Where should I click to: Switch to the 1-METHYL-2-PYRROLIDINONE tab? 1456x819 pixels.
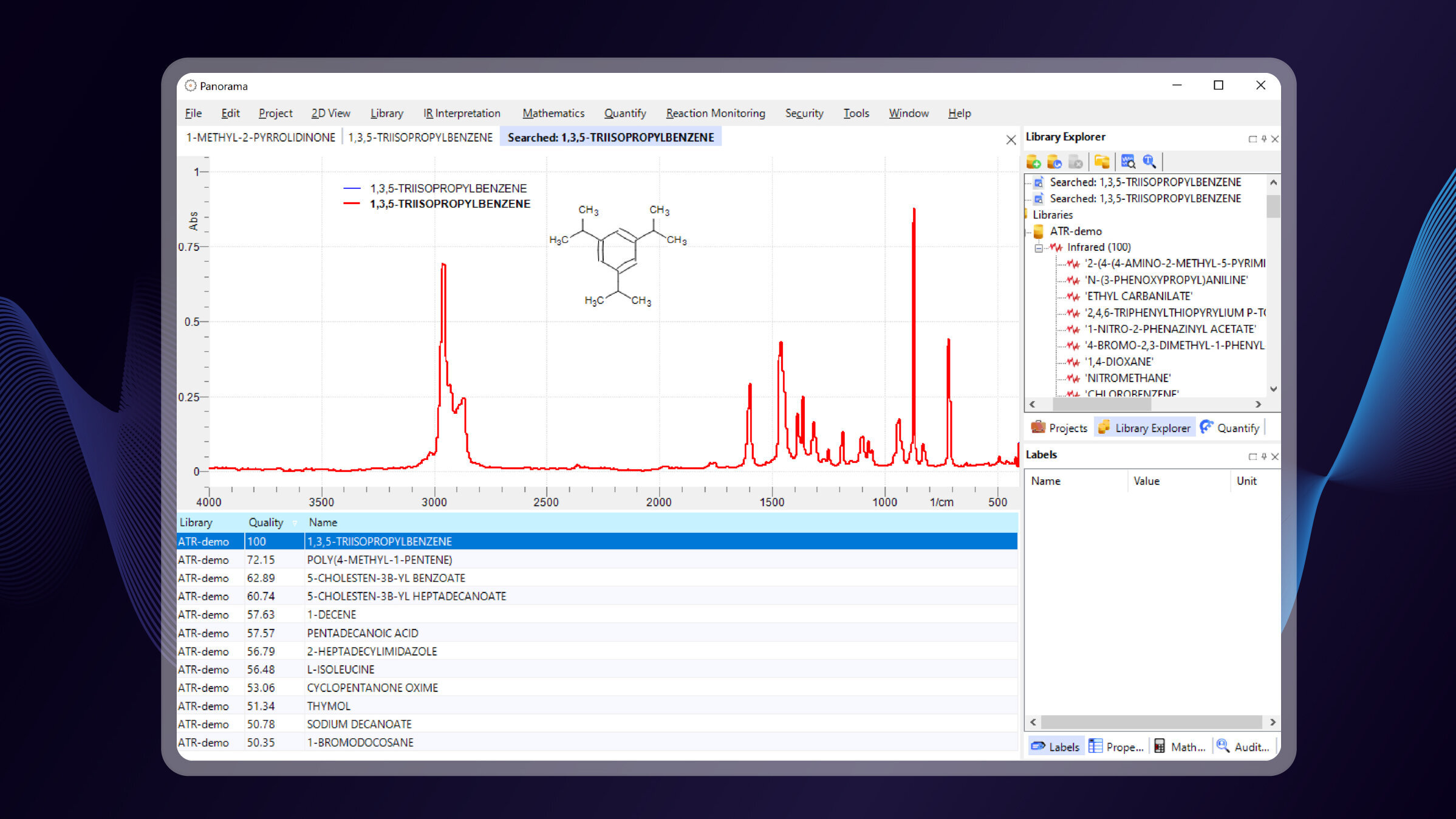click(261, 138)
